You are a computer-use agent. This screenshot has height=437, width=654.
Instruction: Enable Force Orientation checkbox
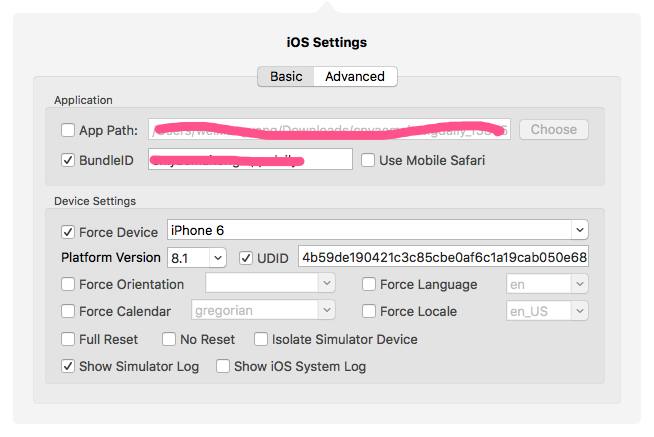click(68, 284)
